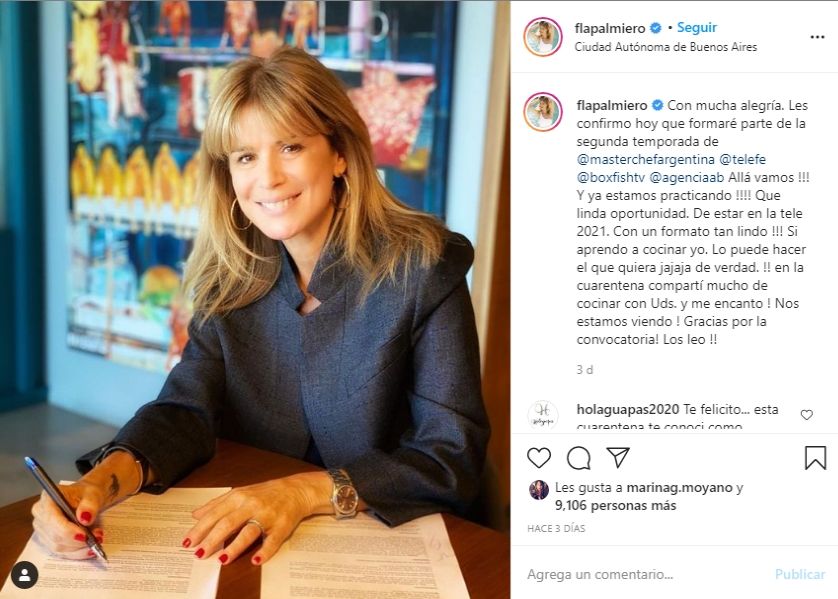
Task: Save the post with the bookmark icon
Action: click(x=815, y=458)
